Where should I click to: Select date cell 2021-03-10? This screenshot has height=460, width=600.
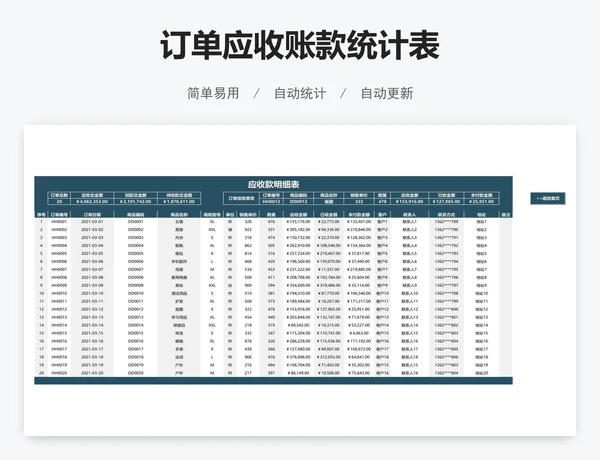click(92, 294)
